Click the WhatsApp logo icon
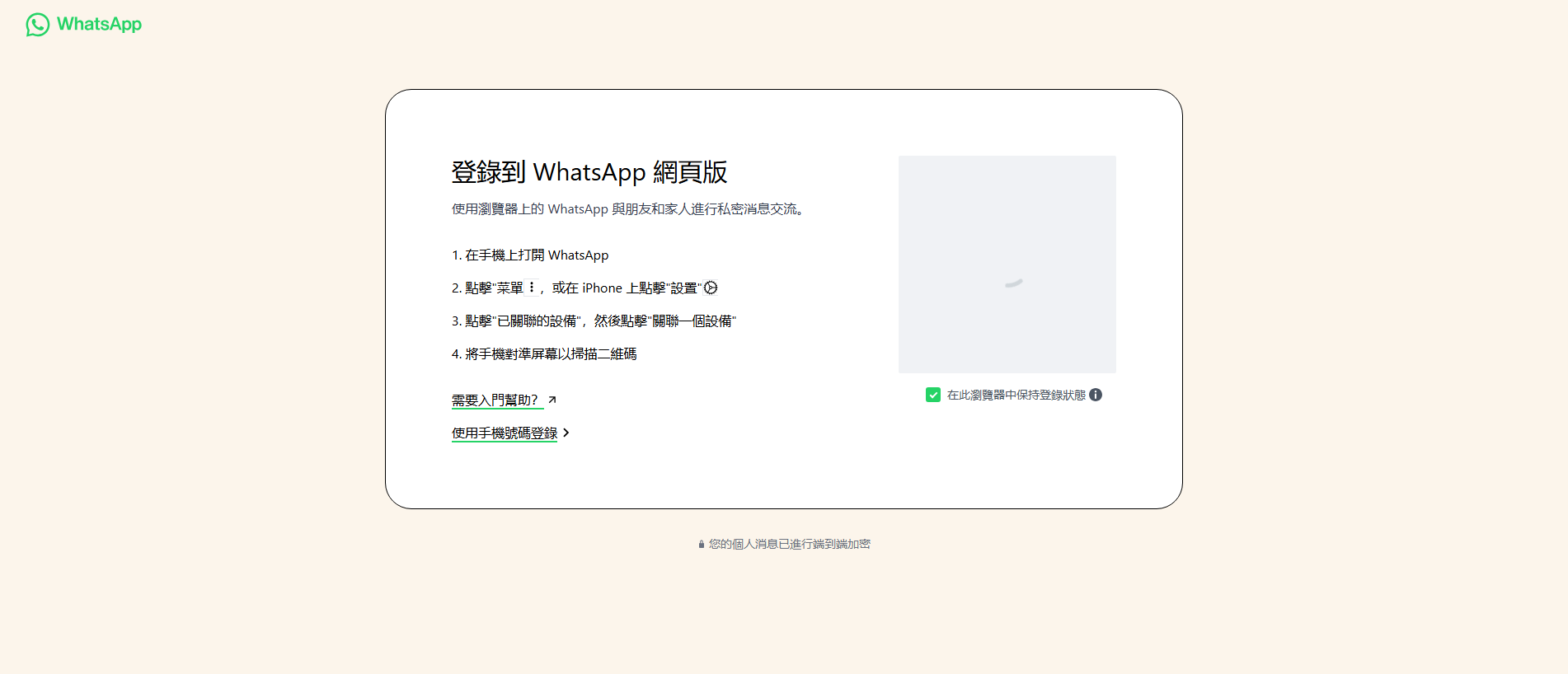The height and width of the screenshot is (674, 1568). coord(38,25)
